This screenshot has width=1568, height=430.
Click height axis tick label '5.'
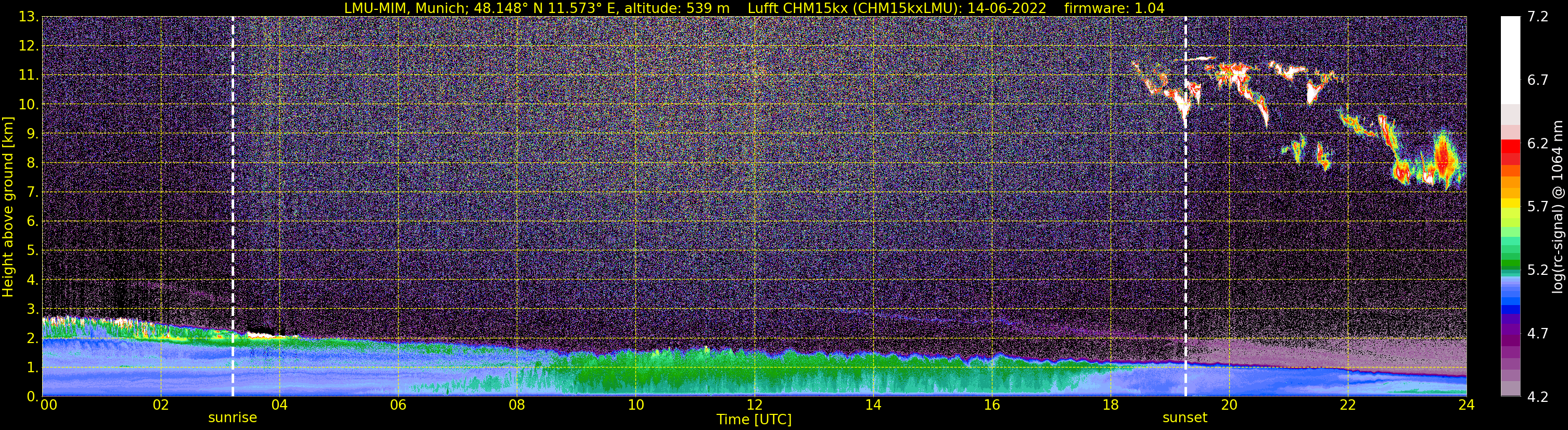[33, 251]
